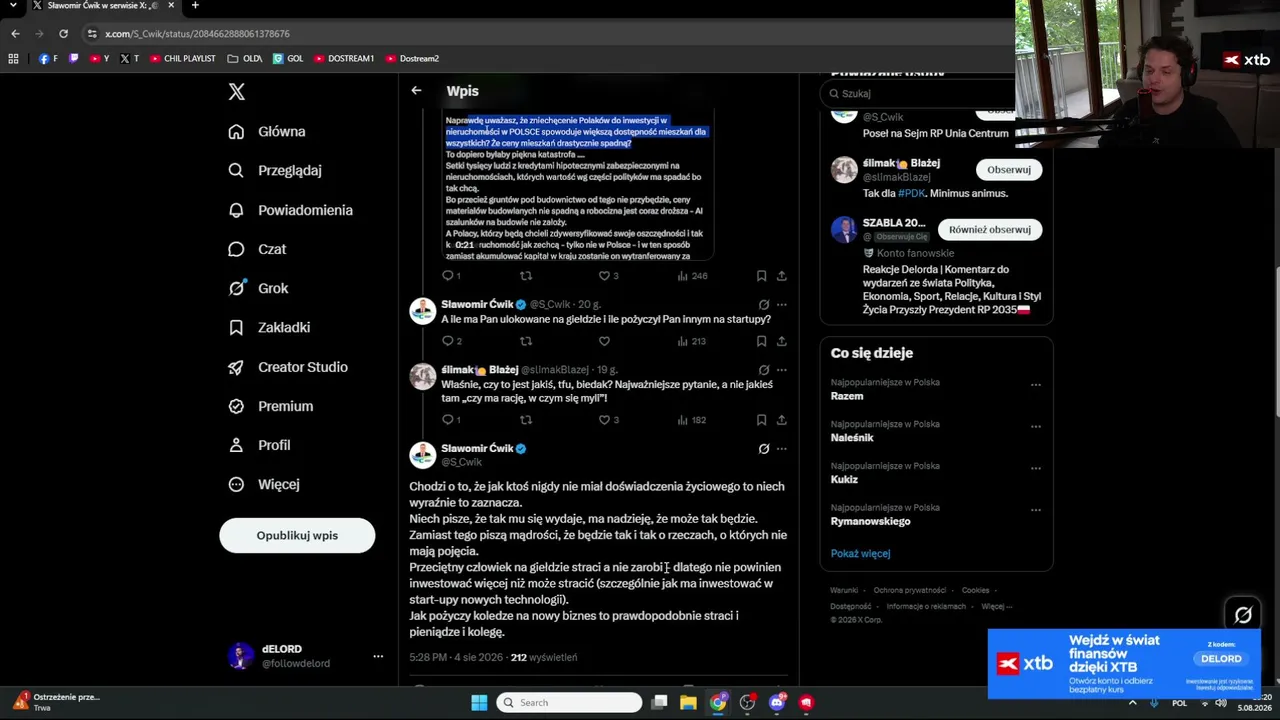Screen dimensions: 1280x720
Task: Bookmark the post with 213 views
Action: click(x=761, y=341)
